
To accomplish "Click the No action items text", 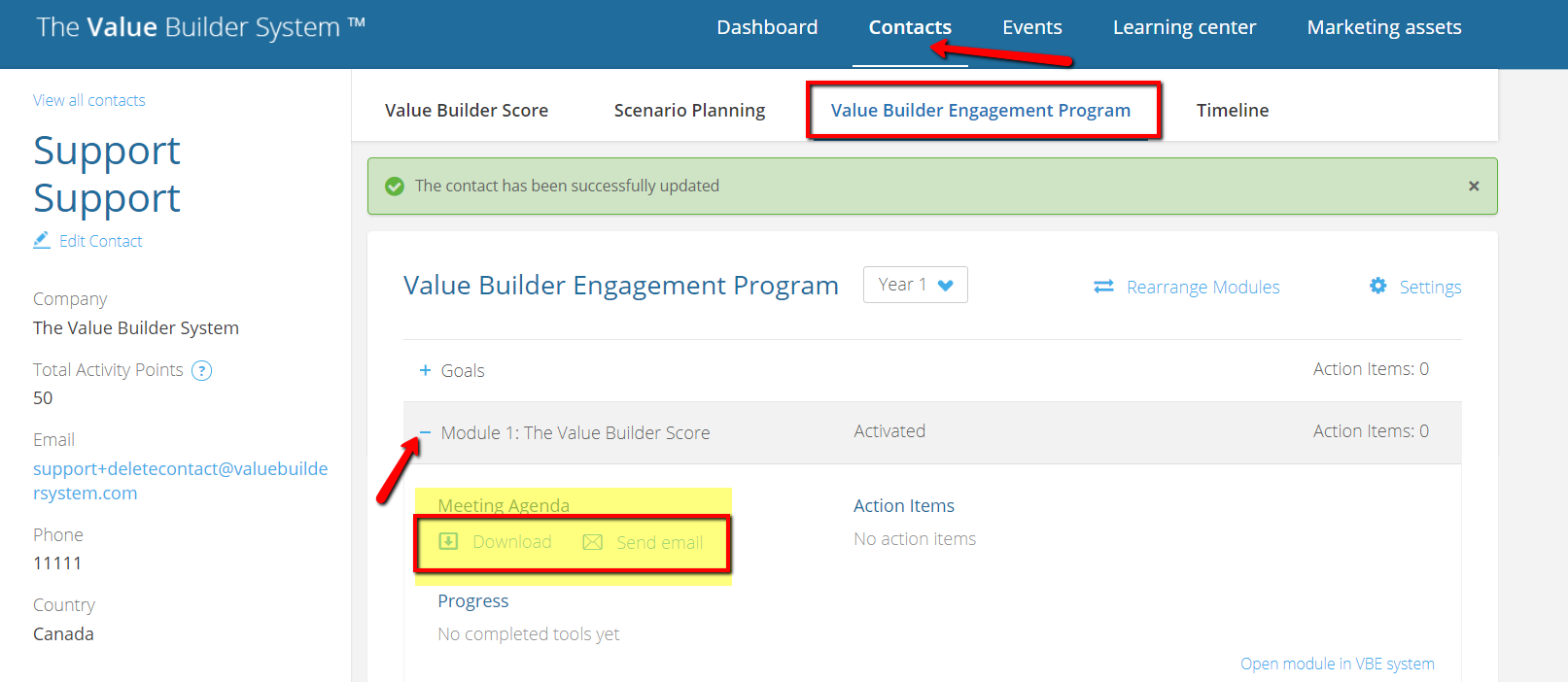I will click(x=915, y=539).
